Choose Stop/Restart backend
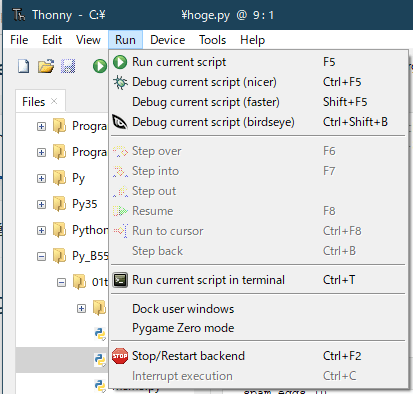The height and width of the screenshot is (394, 413). tap(259, 356)
